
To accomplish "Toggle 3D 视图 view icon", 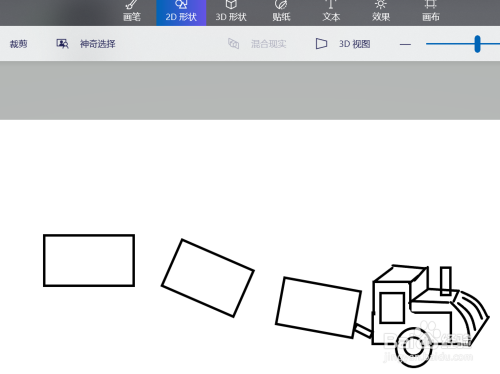I will 321,44.
